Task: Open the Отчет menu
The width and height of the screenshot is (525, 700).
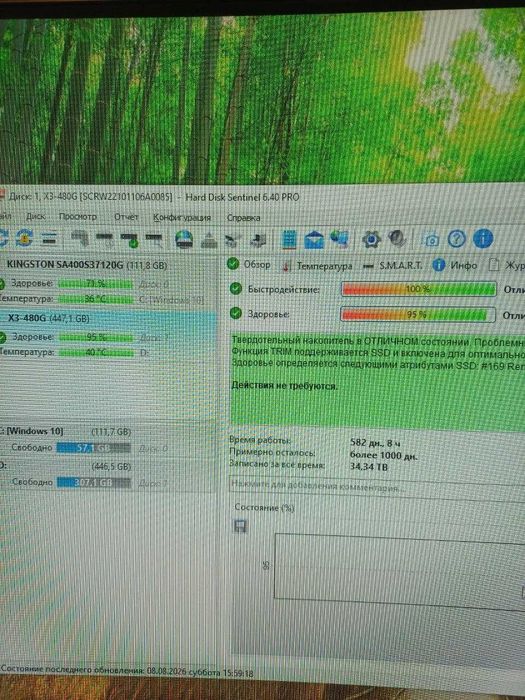Action: (126, 217)
